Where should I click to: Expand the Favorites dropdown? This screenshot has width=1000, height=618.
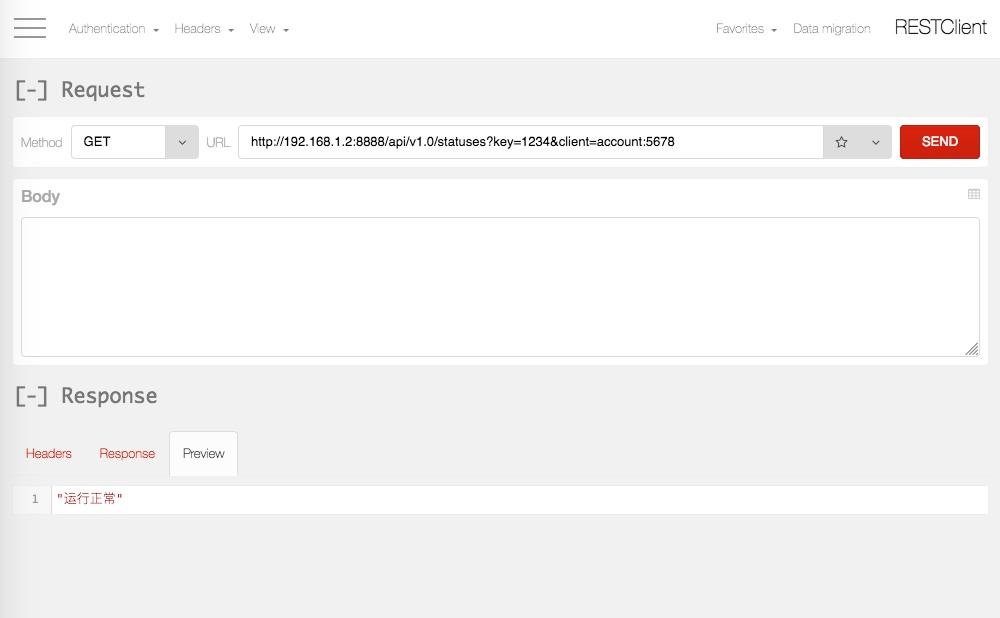[746, 29]
